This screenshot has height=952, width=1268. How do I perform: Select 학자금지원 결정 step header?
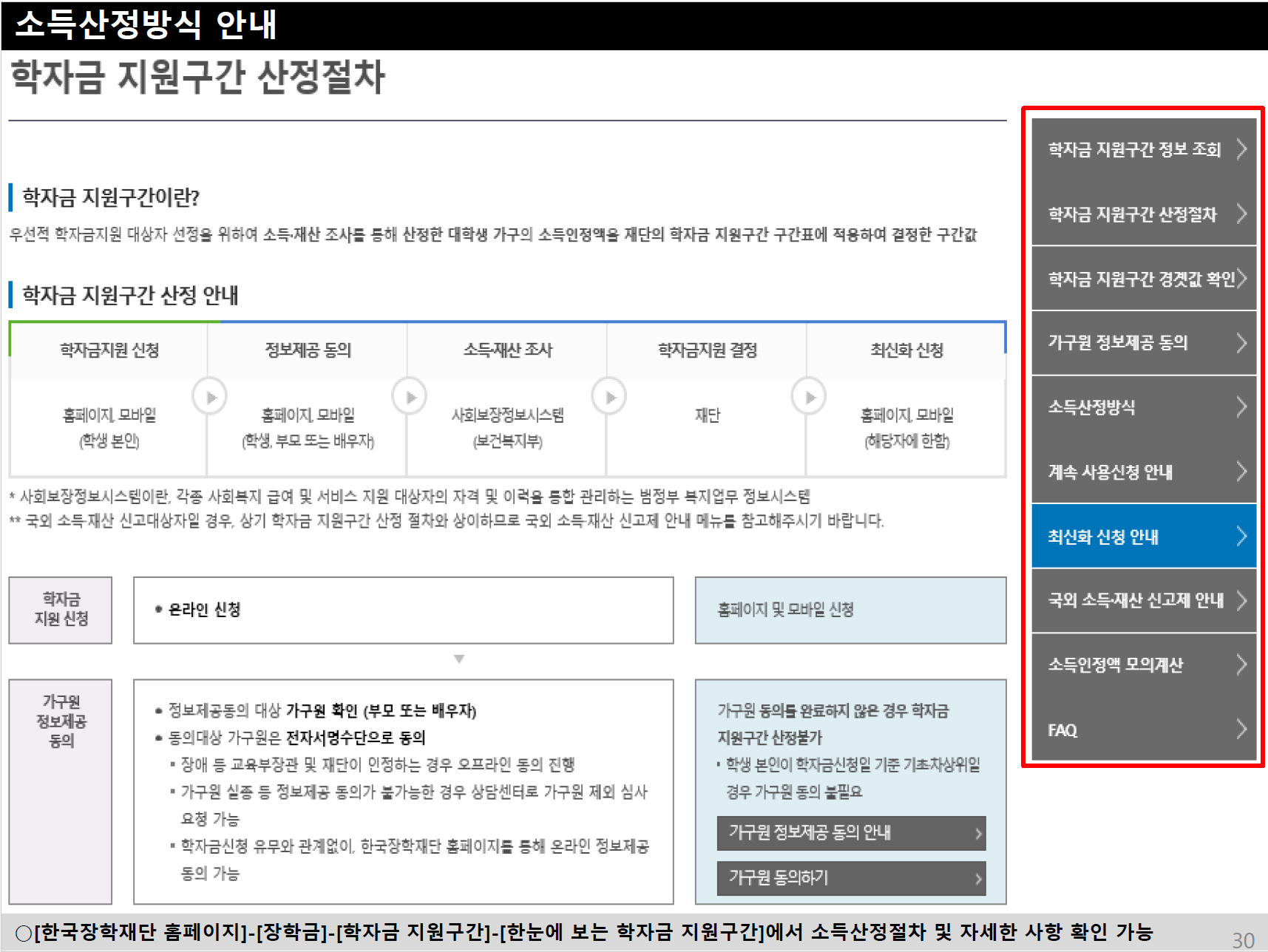coord(708,350)
